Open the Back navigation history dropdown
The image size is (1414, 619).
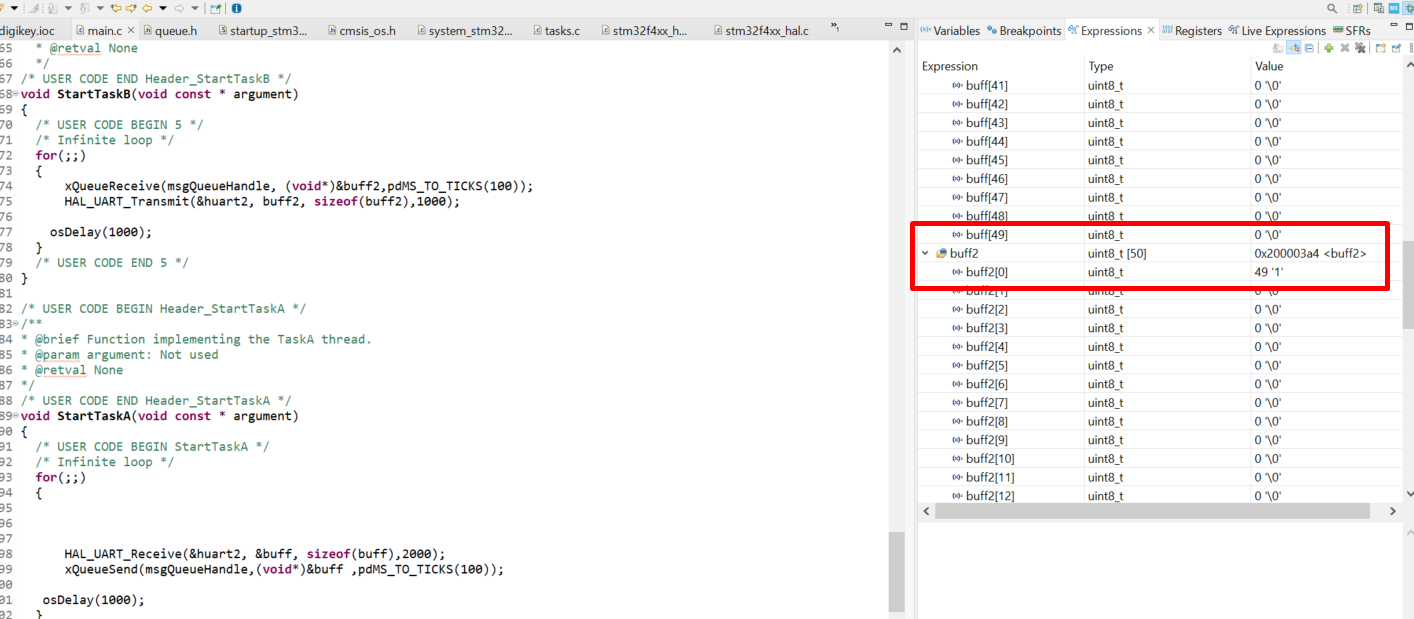click(162, 9)
